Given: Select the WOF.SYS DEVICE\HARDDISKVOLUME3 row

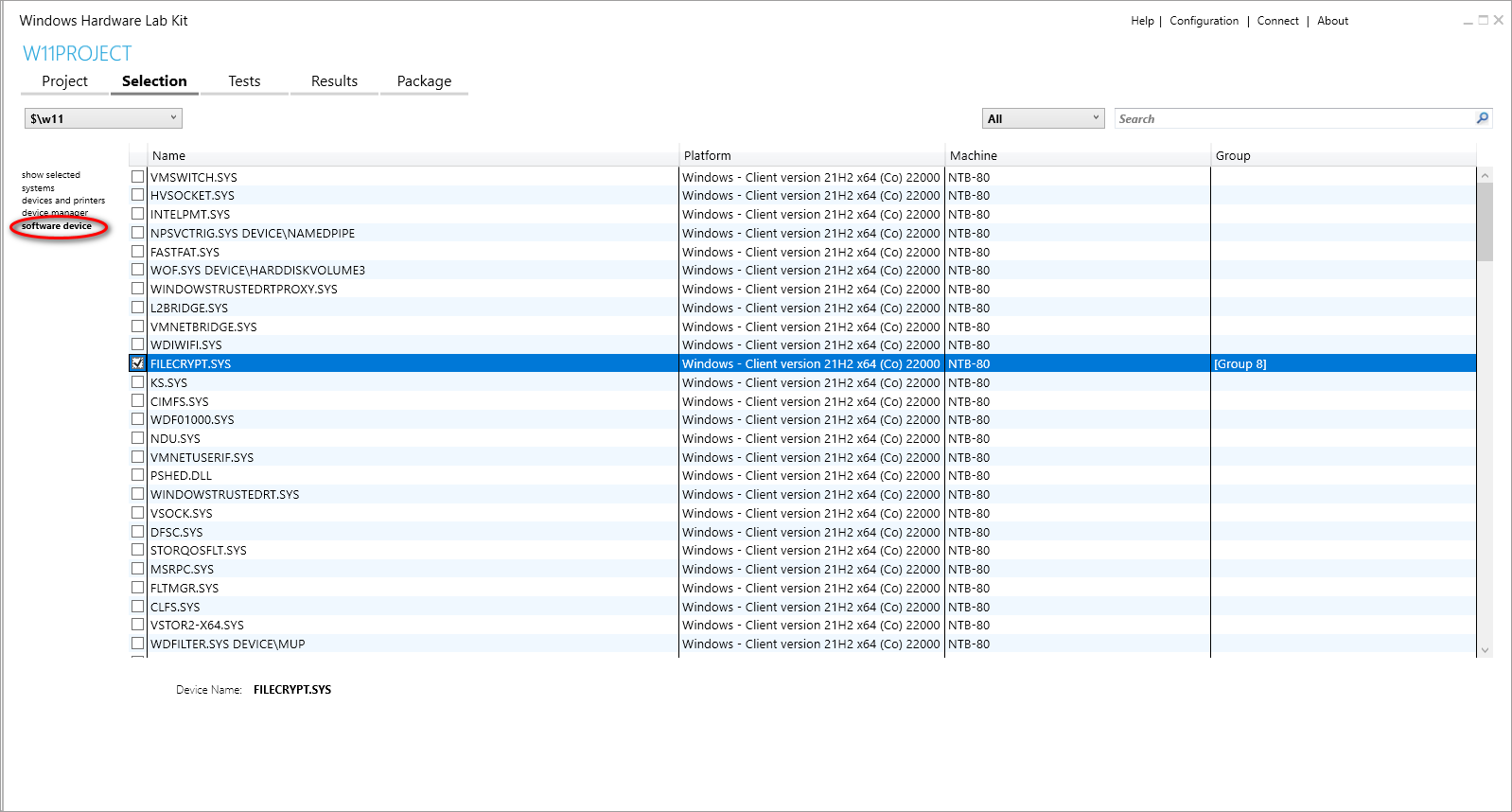Looking at the screenshot, I should [x=802, y=270].
